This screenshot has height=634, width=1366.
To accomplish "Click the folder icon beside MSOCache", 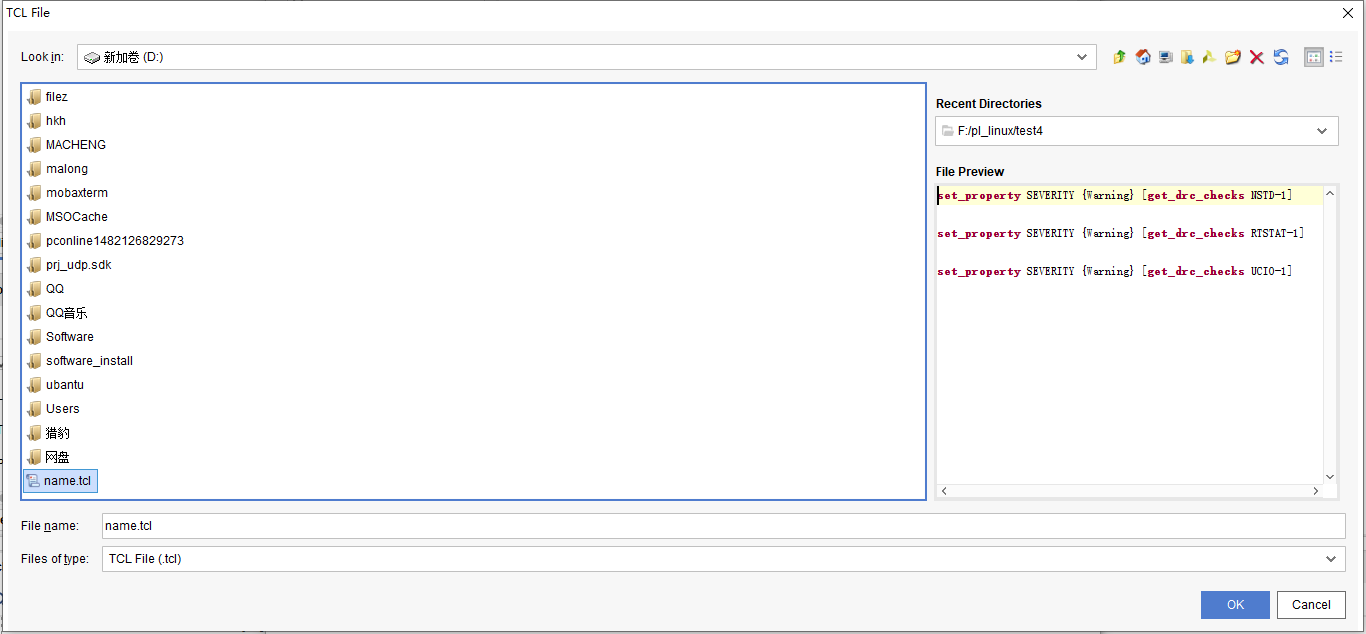I will 34,217.
